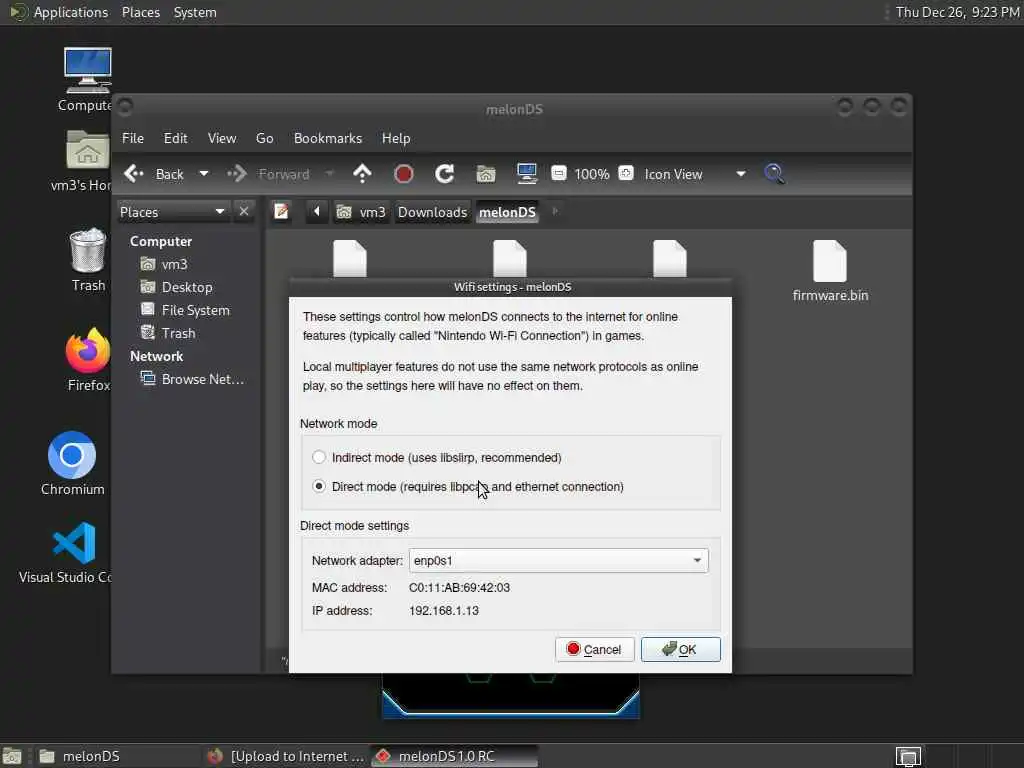Image resolution: width=1024 pixels, height=768 pixels.
Task: Select Desktop in Places sidebar
Action: coord(186,287)
